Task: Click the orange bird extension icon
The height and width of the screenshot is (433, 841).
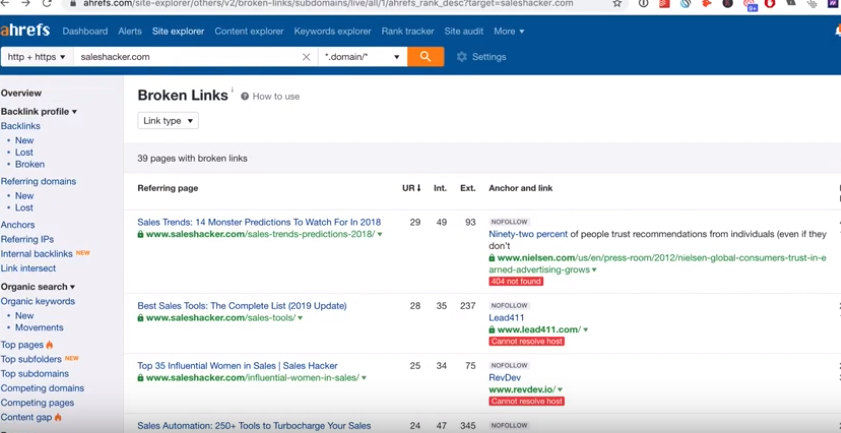Action: point(706,3)
